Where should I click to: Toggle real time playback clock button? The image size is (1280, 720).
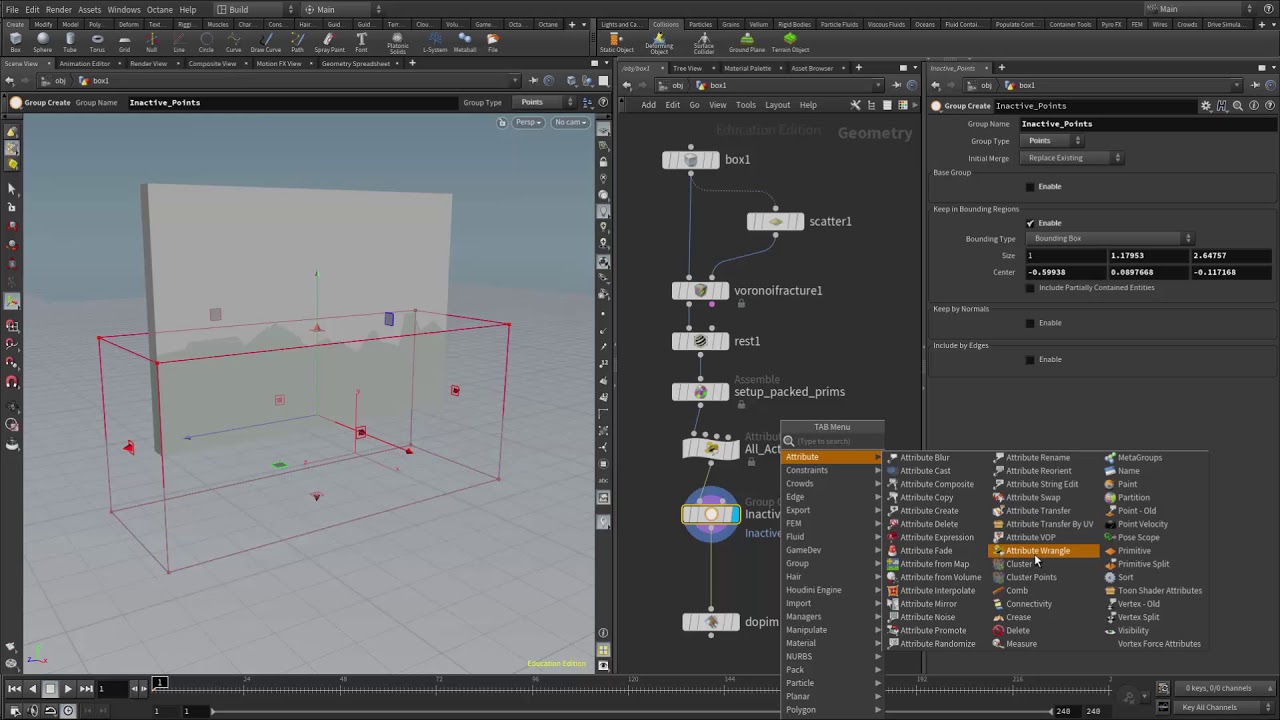click(x=68, y=710)
